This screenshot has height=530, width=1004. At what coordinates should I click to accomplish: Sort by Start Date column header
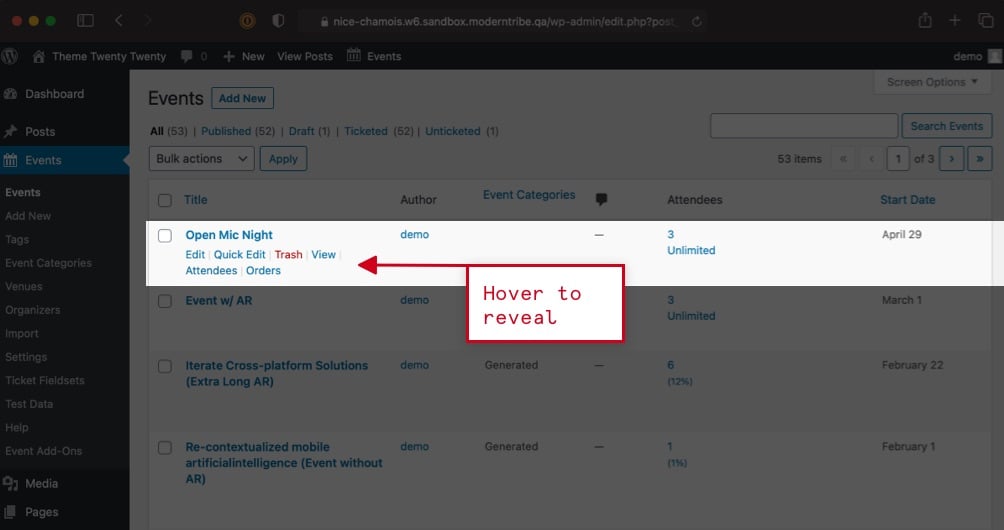907,200
